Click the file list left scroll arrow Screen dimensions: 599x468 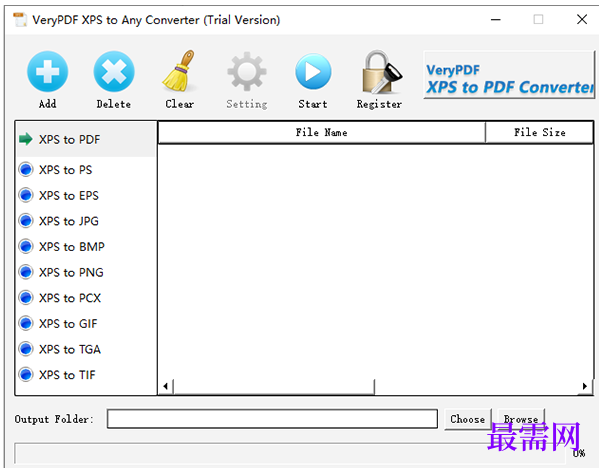[165, 386]
